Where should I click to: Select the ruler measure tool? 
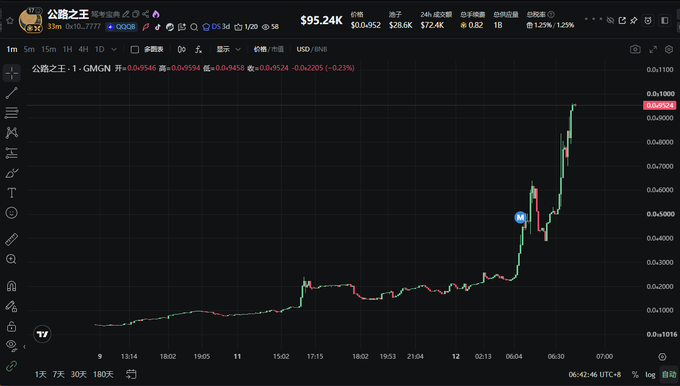point(12,239)
